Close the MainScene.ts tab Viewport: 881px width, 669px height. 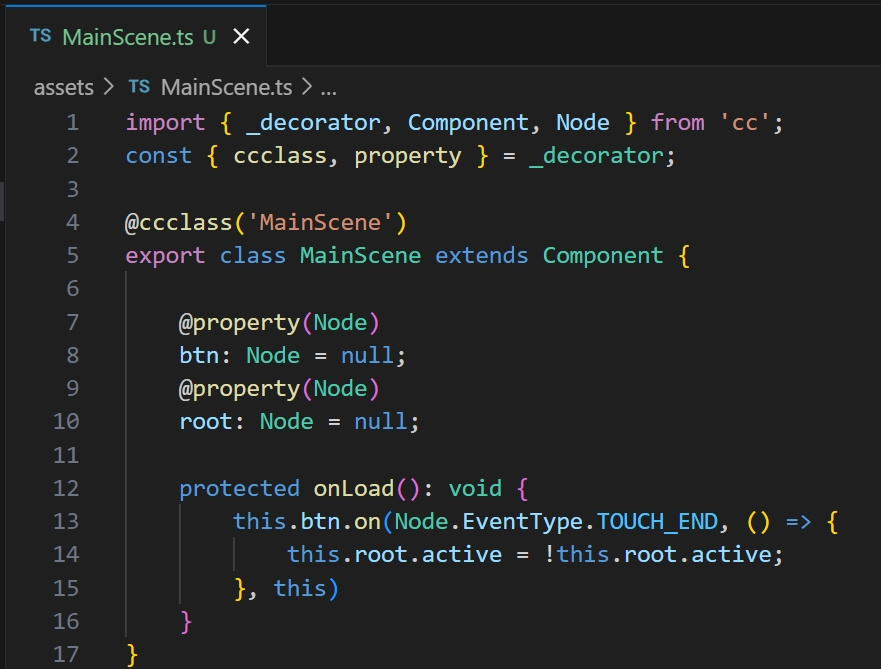click(242, 37)
